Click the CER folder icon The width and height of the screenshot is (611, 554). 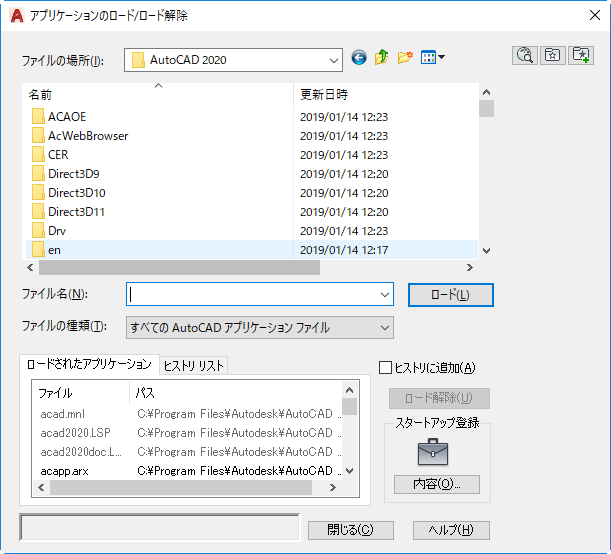38,155
